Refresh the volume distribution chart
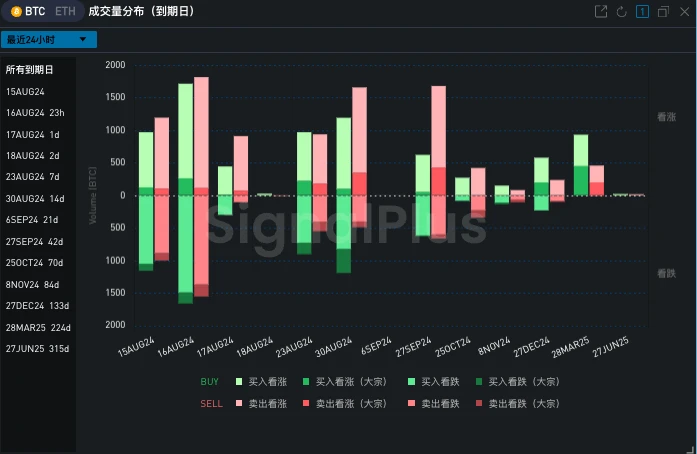The image size is (697, 454). (x=621, y=12)
